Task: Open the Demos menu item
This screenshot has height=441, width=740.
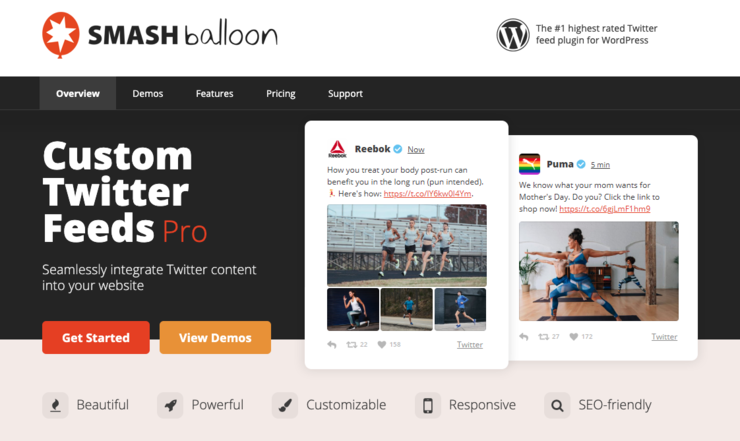Action: pyautogui.click(x=148, y=93)
